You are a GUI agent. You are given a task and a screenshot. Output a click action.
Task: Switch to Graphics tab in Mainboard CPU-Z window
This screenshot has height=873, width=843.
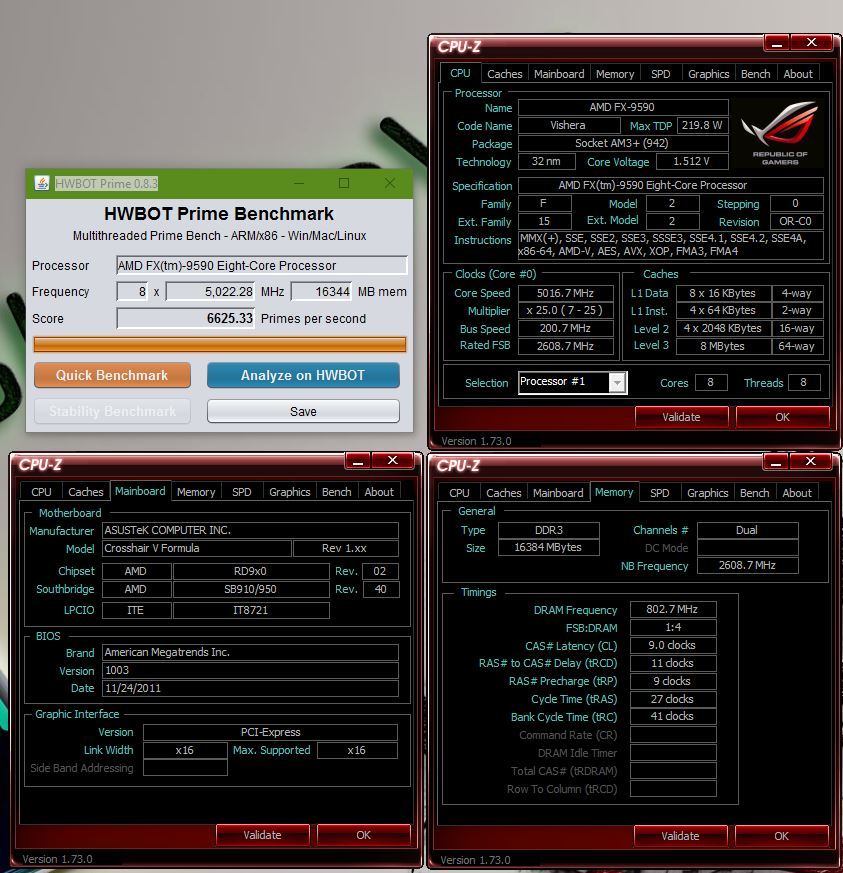point(290,492)
